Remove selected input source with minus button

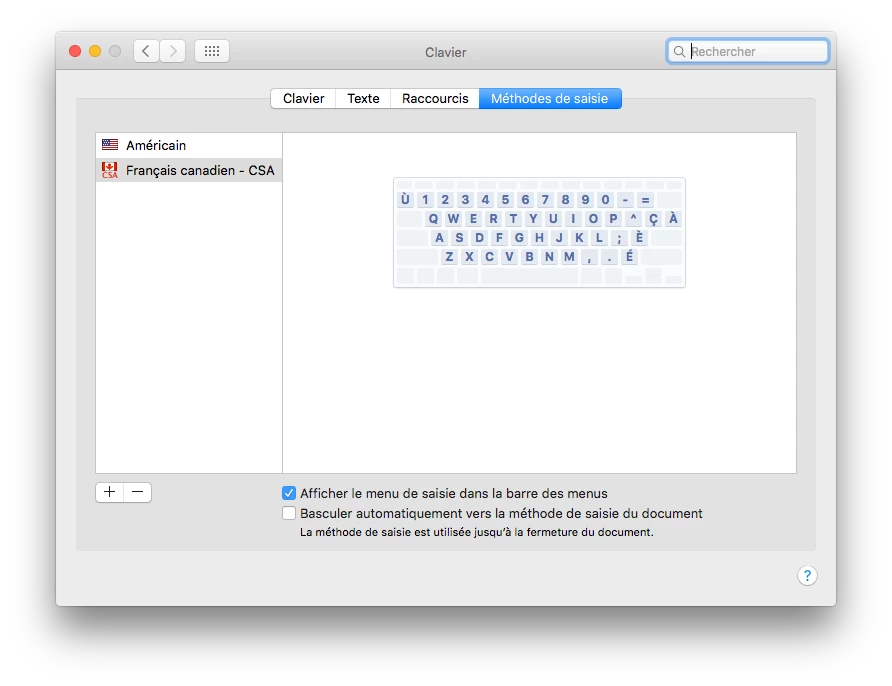[x=138, y=492]
